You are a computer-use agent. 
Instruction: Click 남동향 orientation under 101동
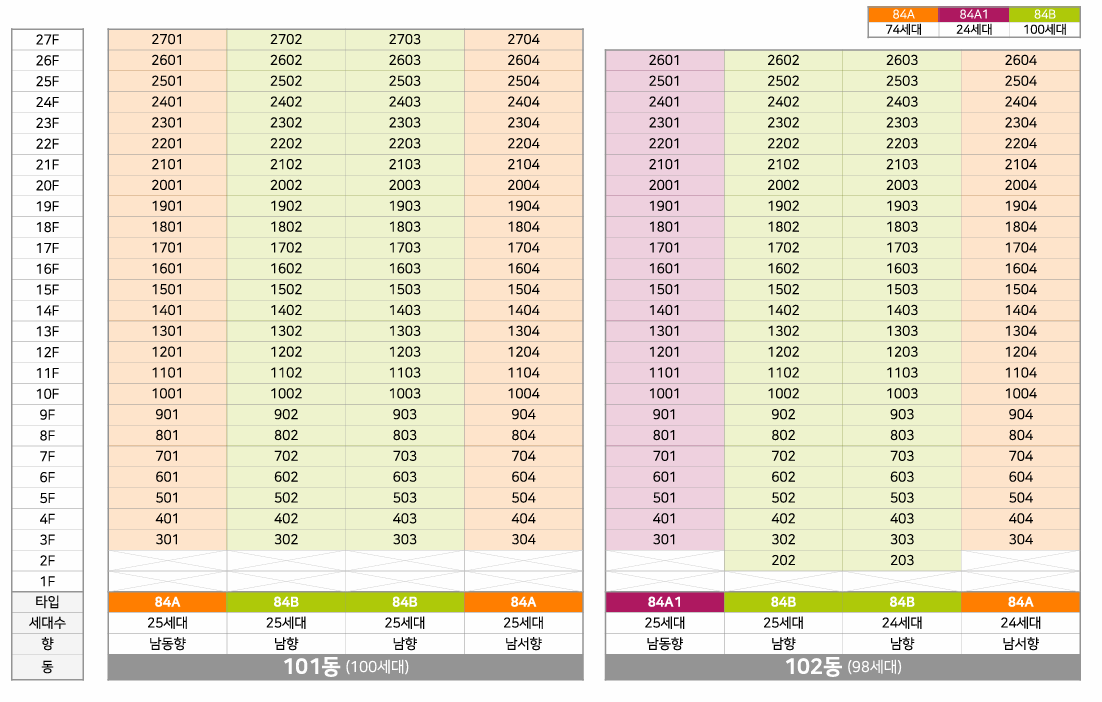coord(167,644)
